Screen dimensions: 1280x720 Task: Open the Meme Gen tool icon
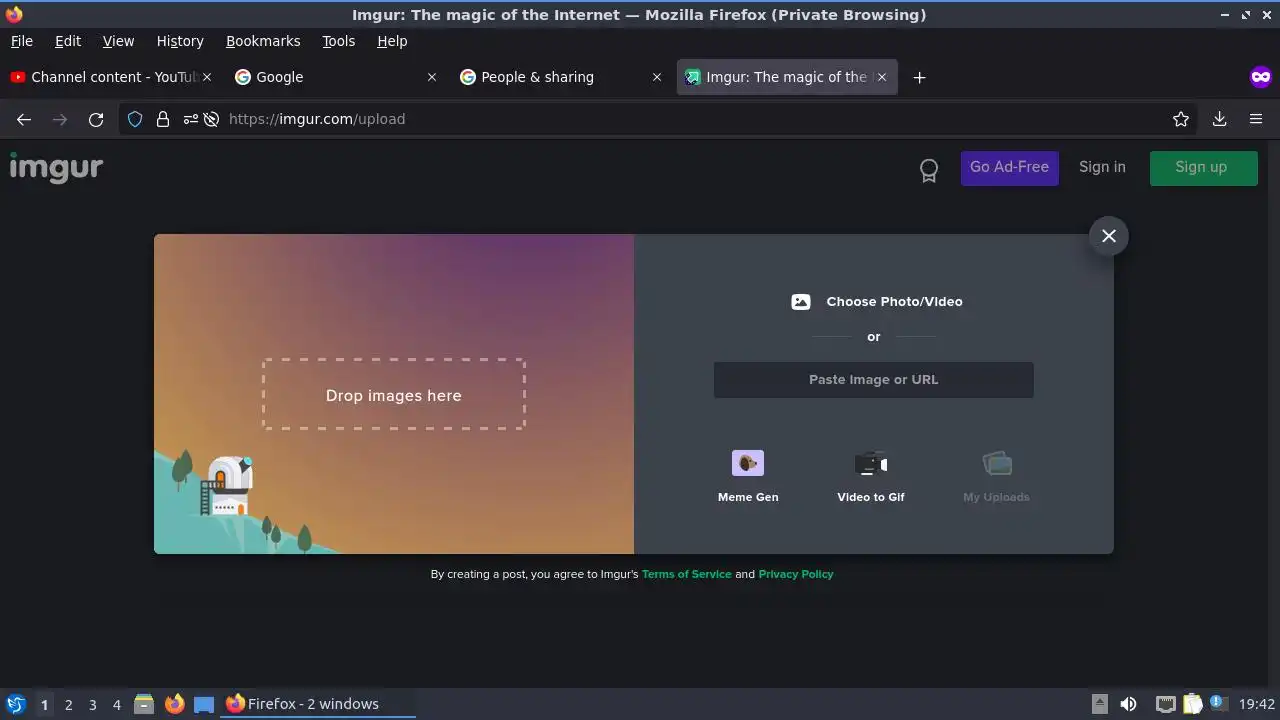pos(748,463)
